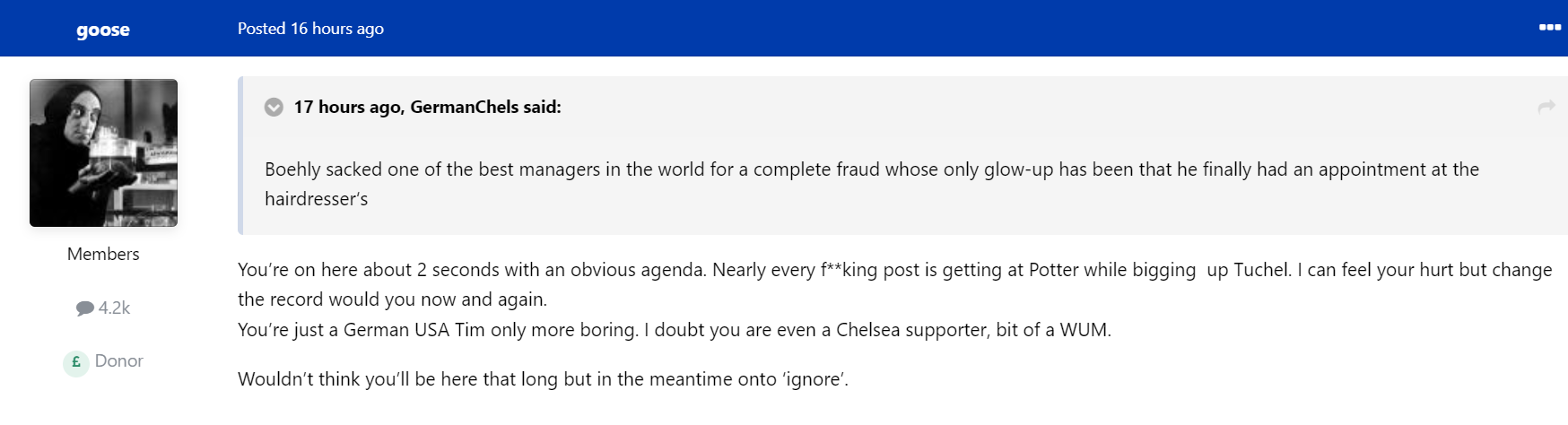1568x425 pixels.
Task: Click the Donor pound badge icon
Action: tap(76, 362)
